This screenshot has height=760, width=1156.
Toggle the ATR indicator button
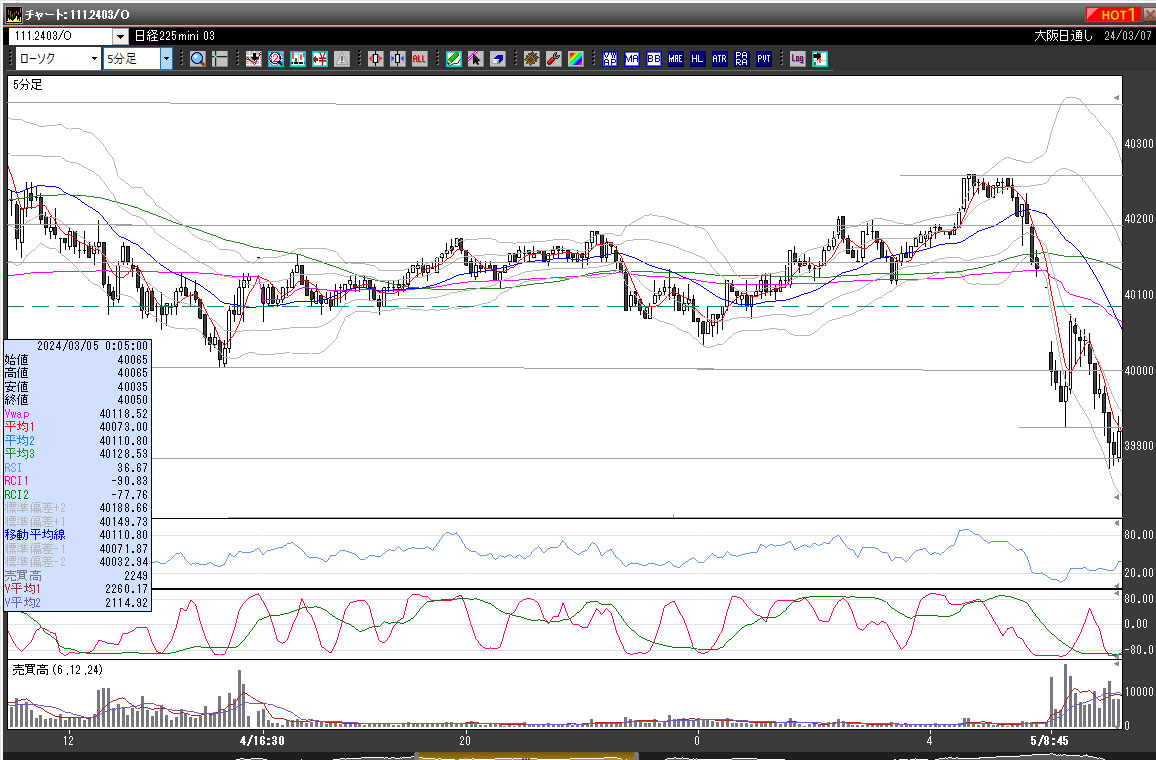pos(720,59)
